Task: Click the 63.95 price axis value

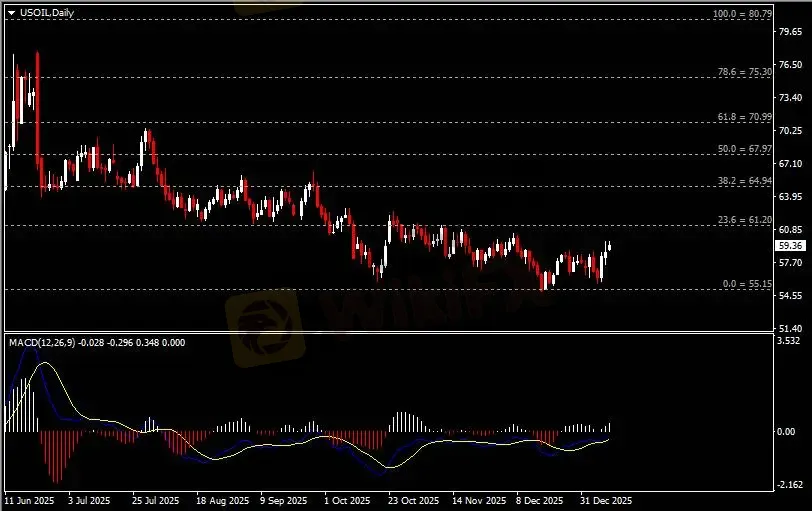Action: coord(790,197)
